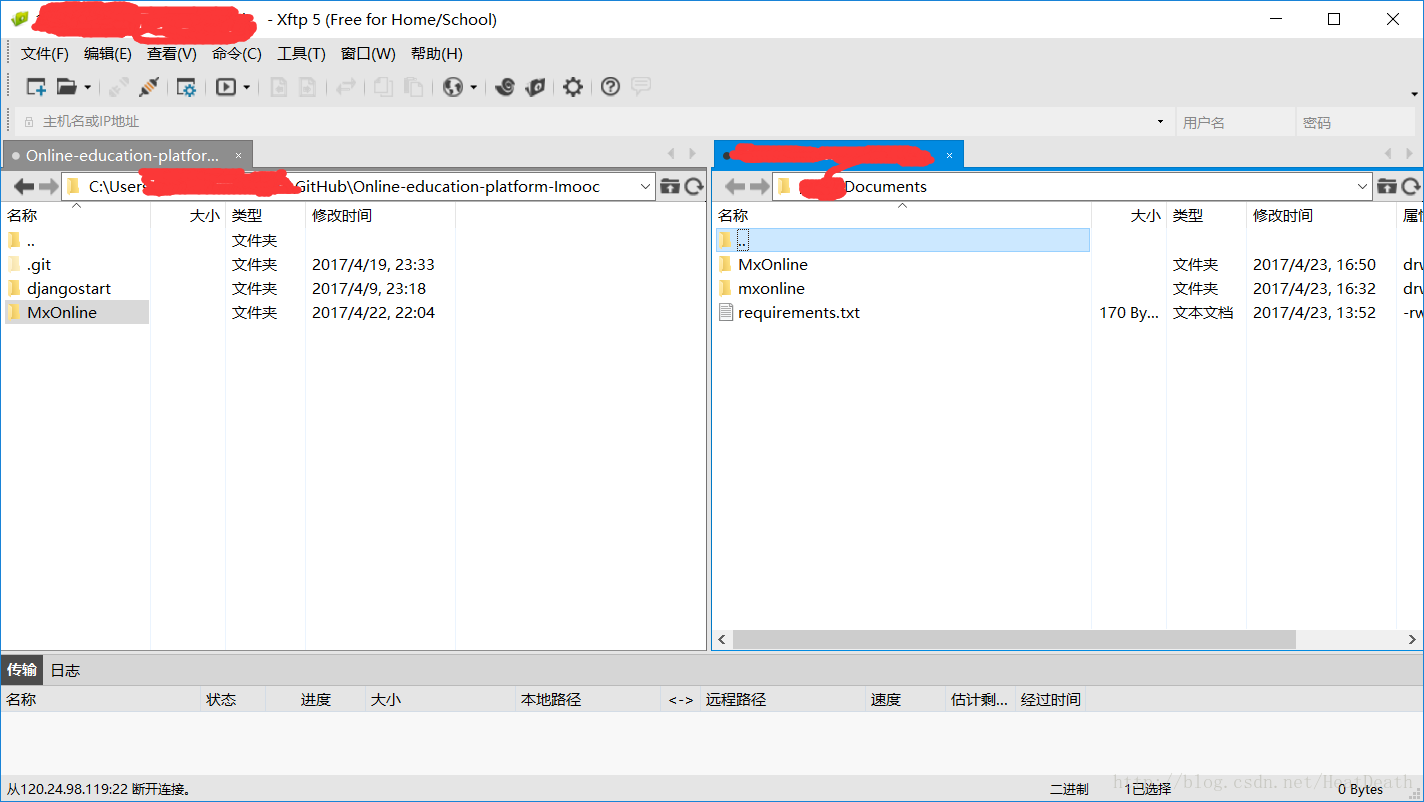Viewport: 1424px width, 802px height.
Task: Click the grayed-out speech bubble icon
Action: pyautogui.click(x=641, y=87)
